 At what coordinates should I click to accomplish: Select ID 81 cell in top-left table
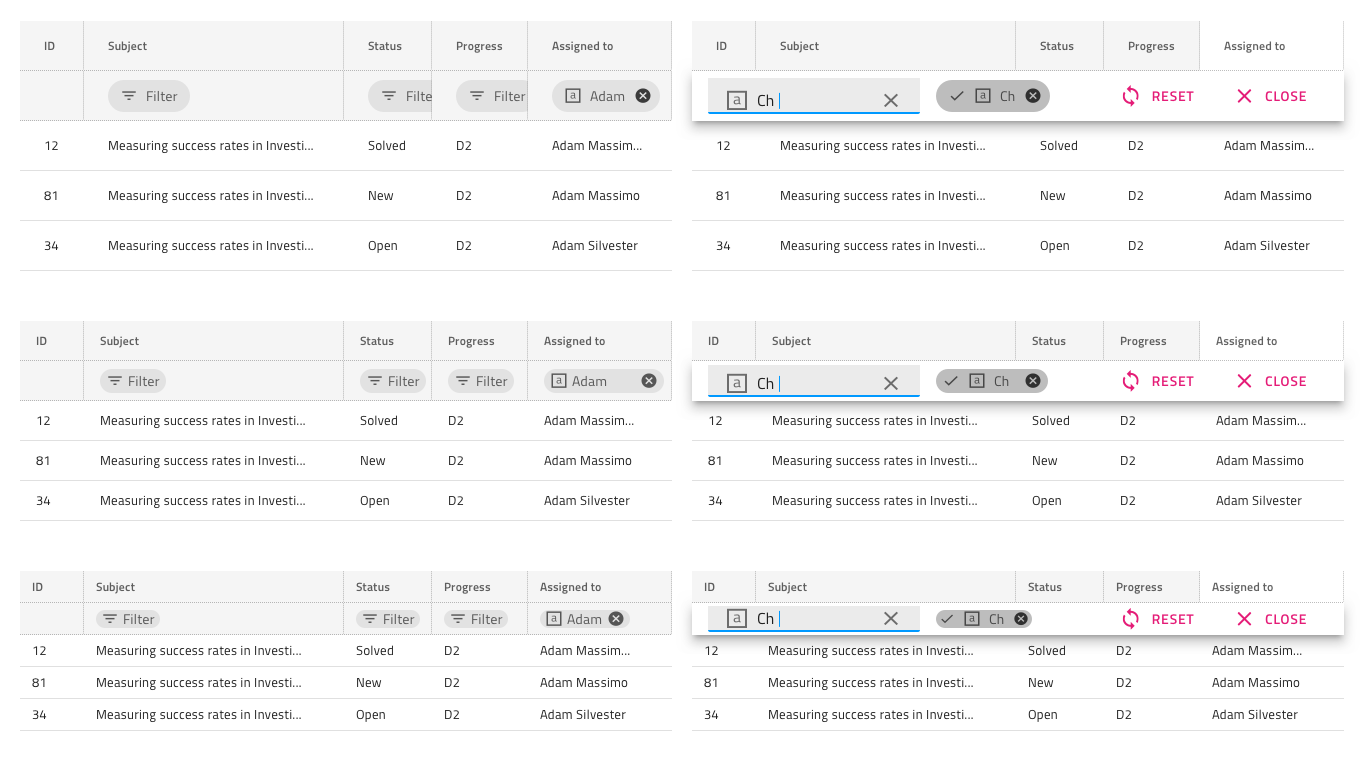point(51,196)
